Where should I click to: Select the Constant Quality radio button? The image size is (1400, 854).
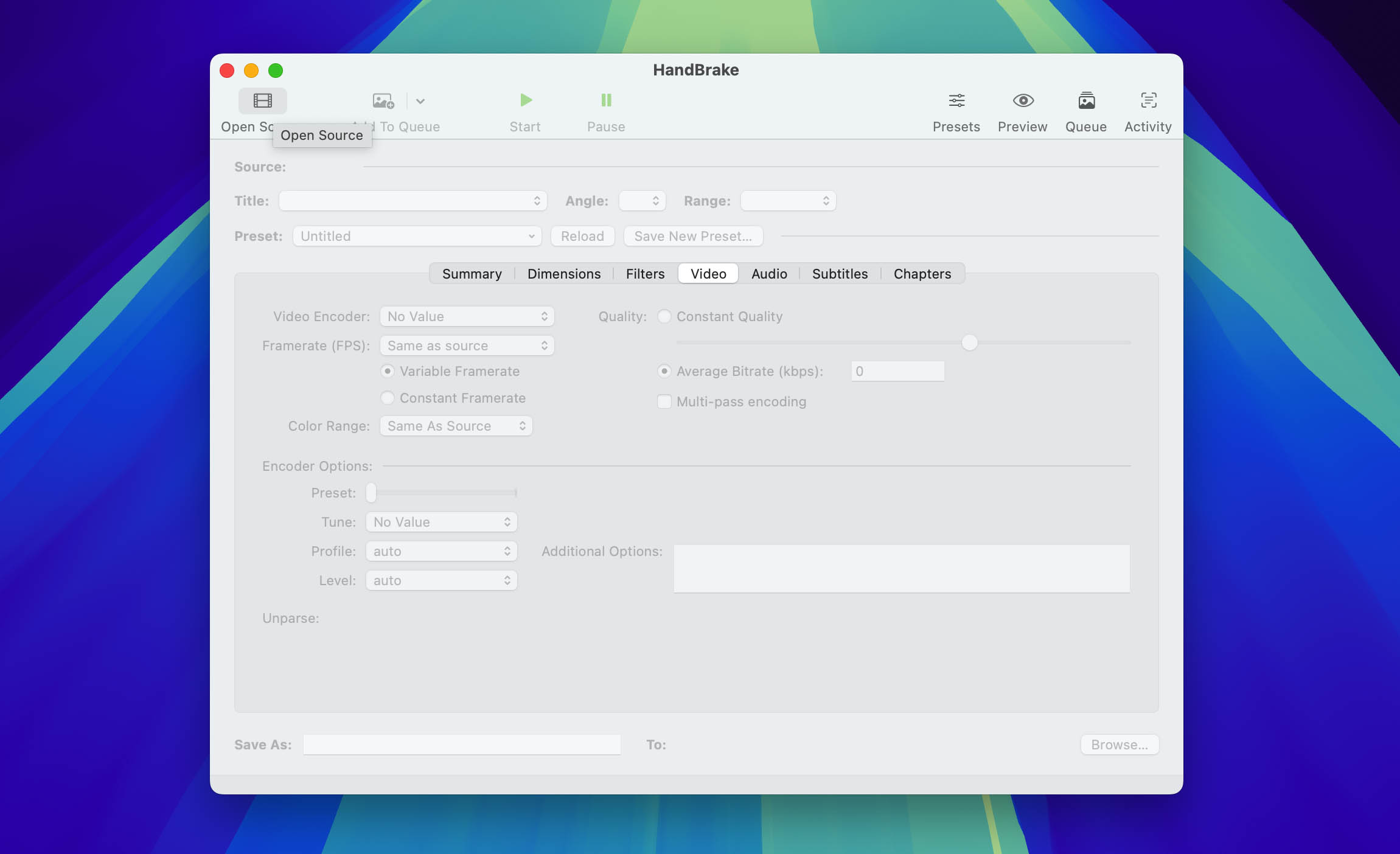[x=664, y=316]
